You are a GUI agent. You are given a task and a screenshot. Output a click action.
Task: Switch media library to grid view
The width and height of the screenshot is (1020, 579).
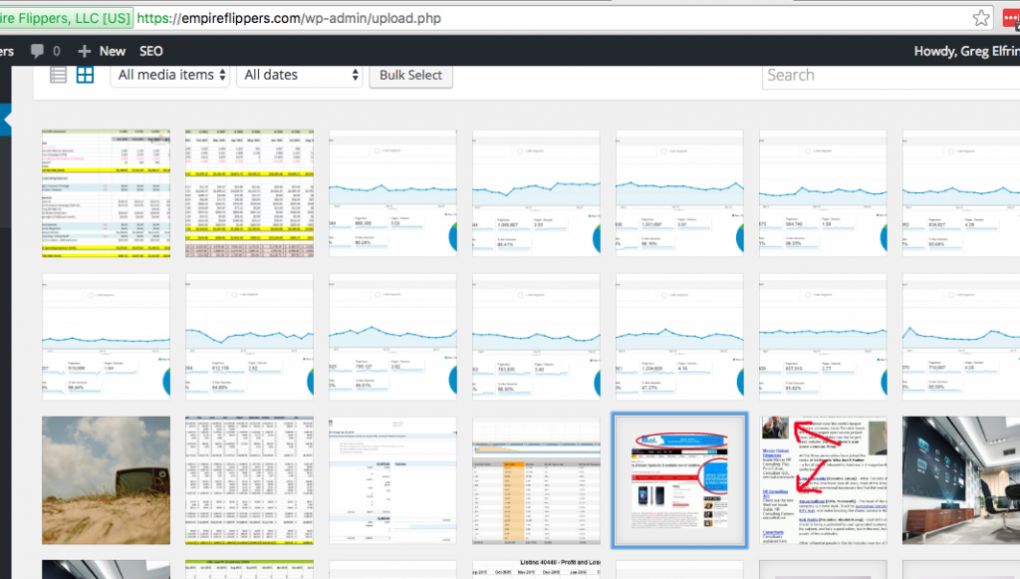click(x=85, y=73)
